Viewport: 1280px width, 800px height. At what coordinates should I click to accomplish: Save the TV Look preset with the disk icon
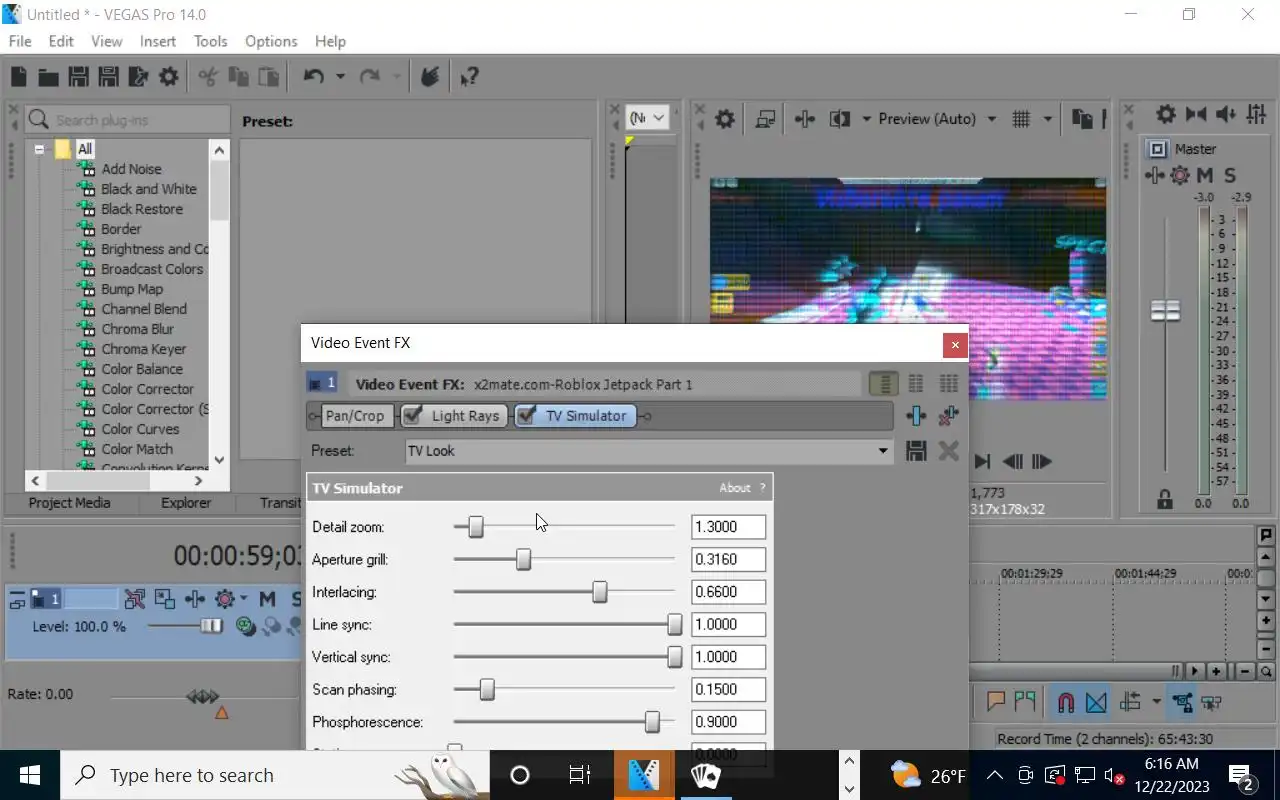(916, 451)
